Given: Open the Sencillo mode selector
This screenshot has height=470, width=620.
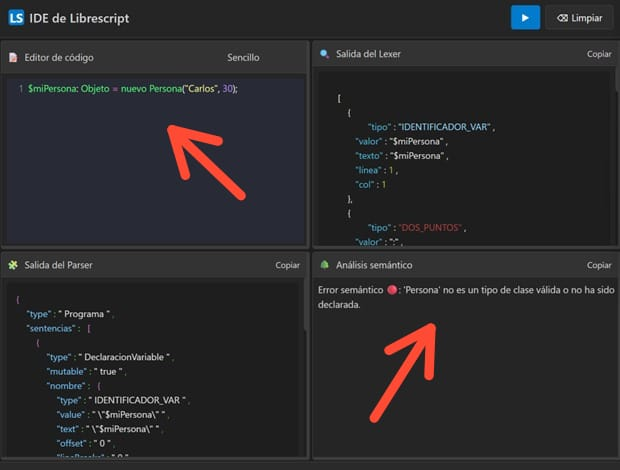Looking at the screenshot, I should point(243,58).
